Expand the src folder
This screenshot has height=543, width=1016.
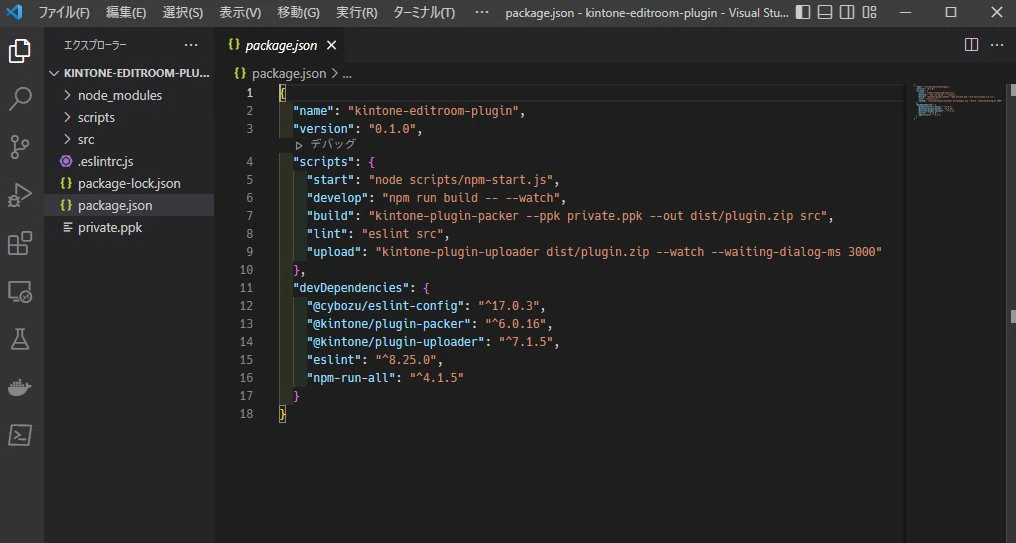coord(129,139)
